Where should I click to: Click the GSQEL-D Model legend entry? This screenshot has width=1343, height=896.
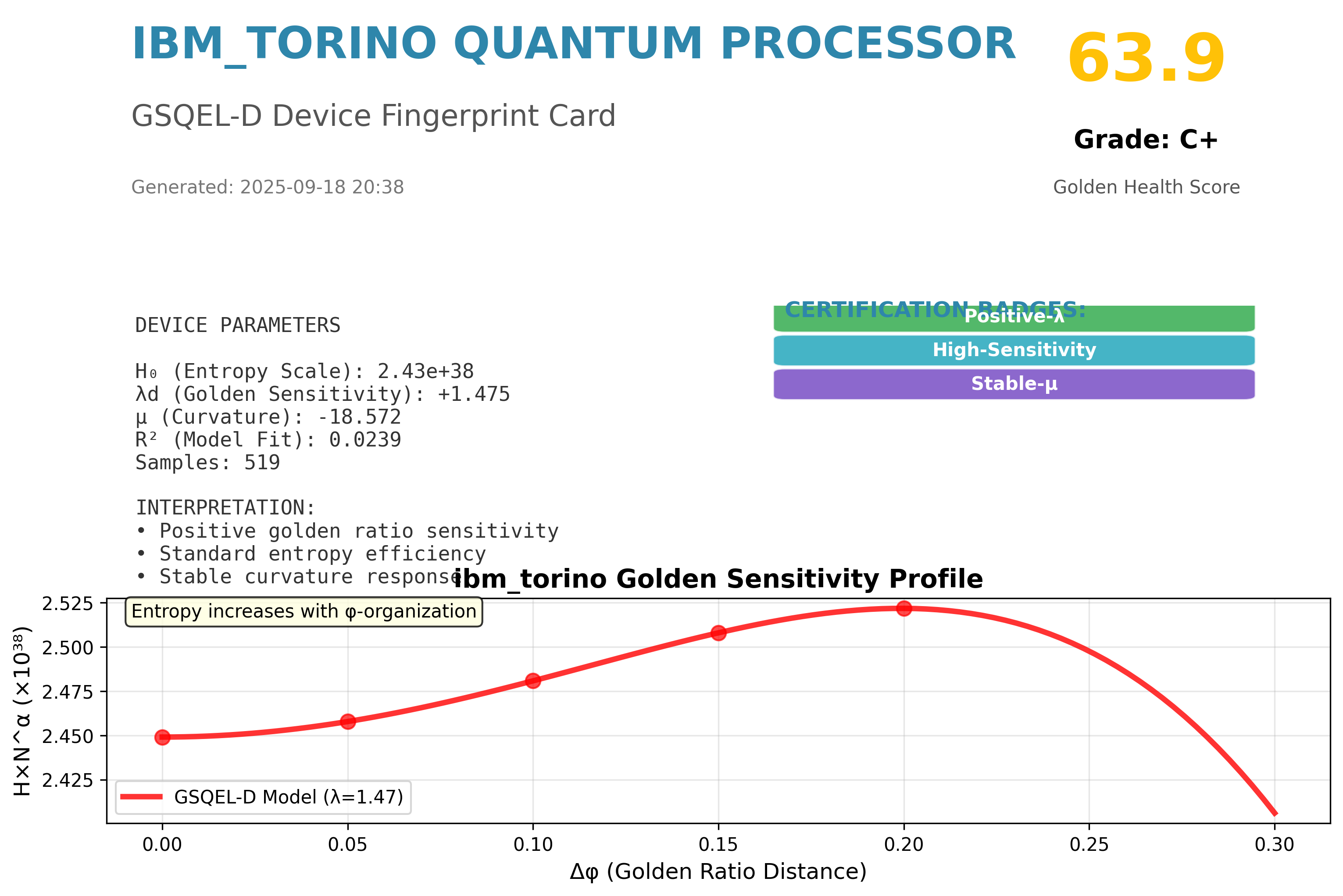(263, 797)
